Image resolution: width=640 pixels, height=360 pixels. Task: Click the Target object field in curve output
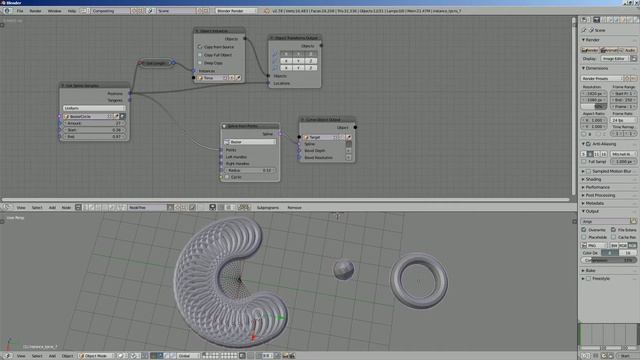[320, 137]
